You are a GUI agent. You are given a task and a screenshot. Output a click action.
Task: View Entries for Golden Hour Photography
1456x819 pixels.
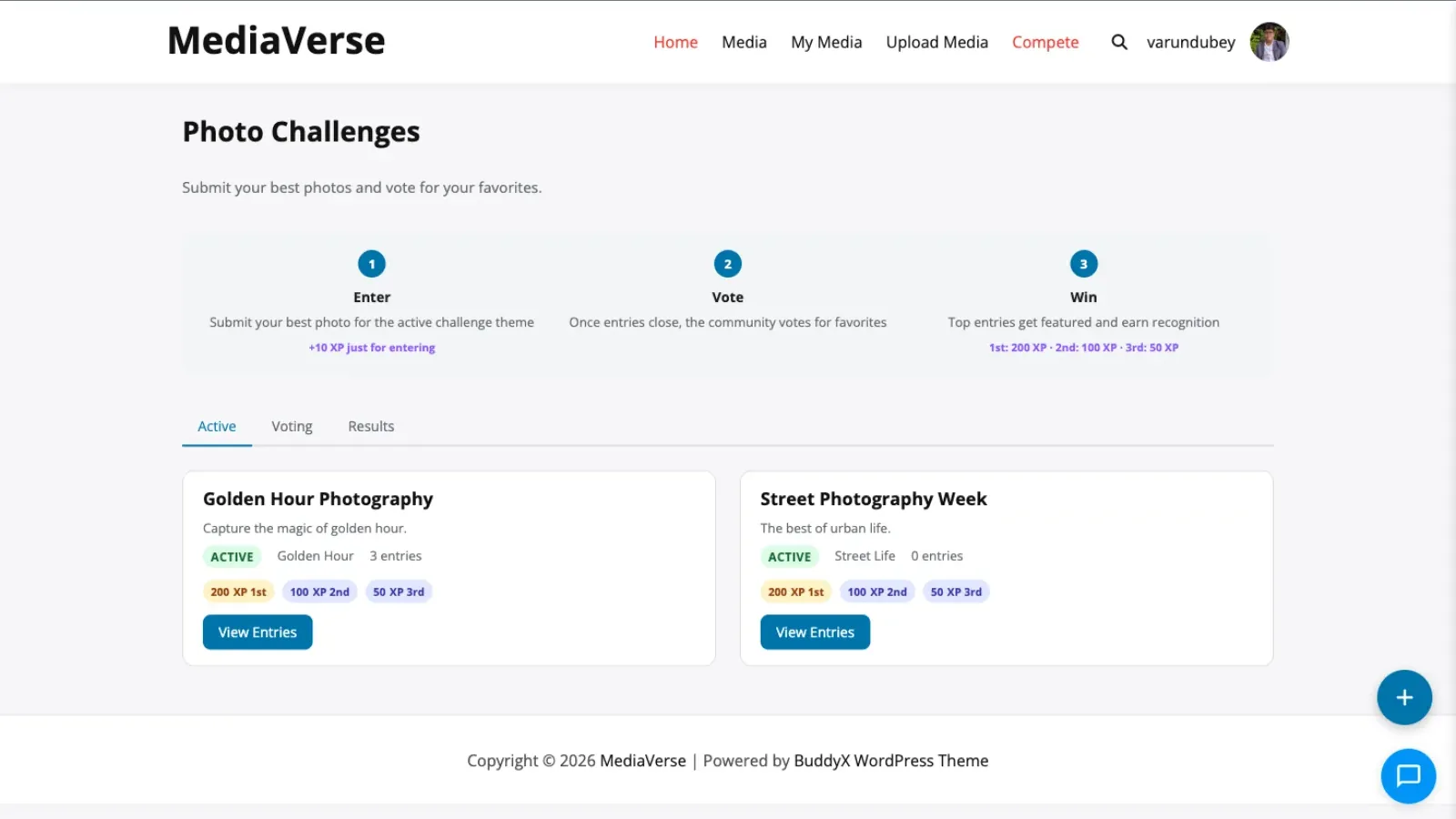pos(258,632)
